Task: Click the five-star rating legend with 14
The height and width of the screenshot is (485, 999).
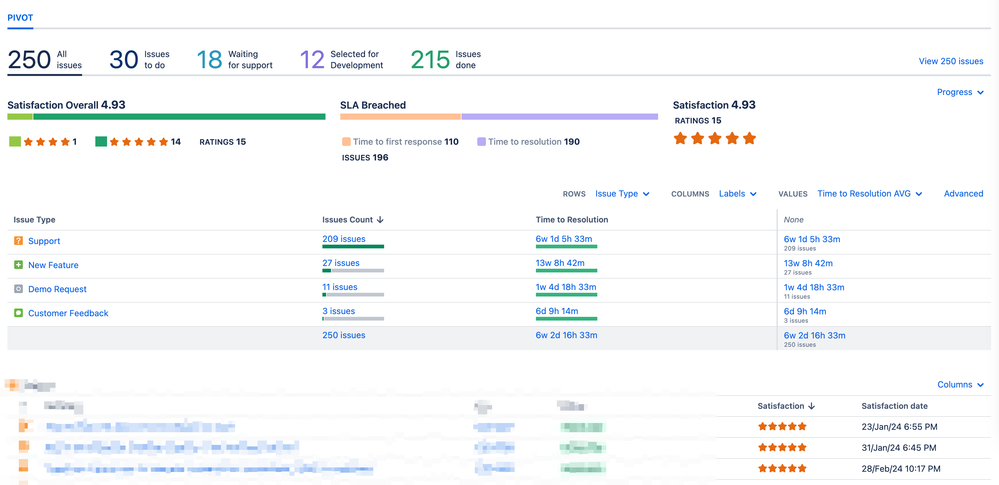Action: 139,141
